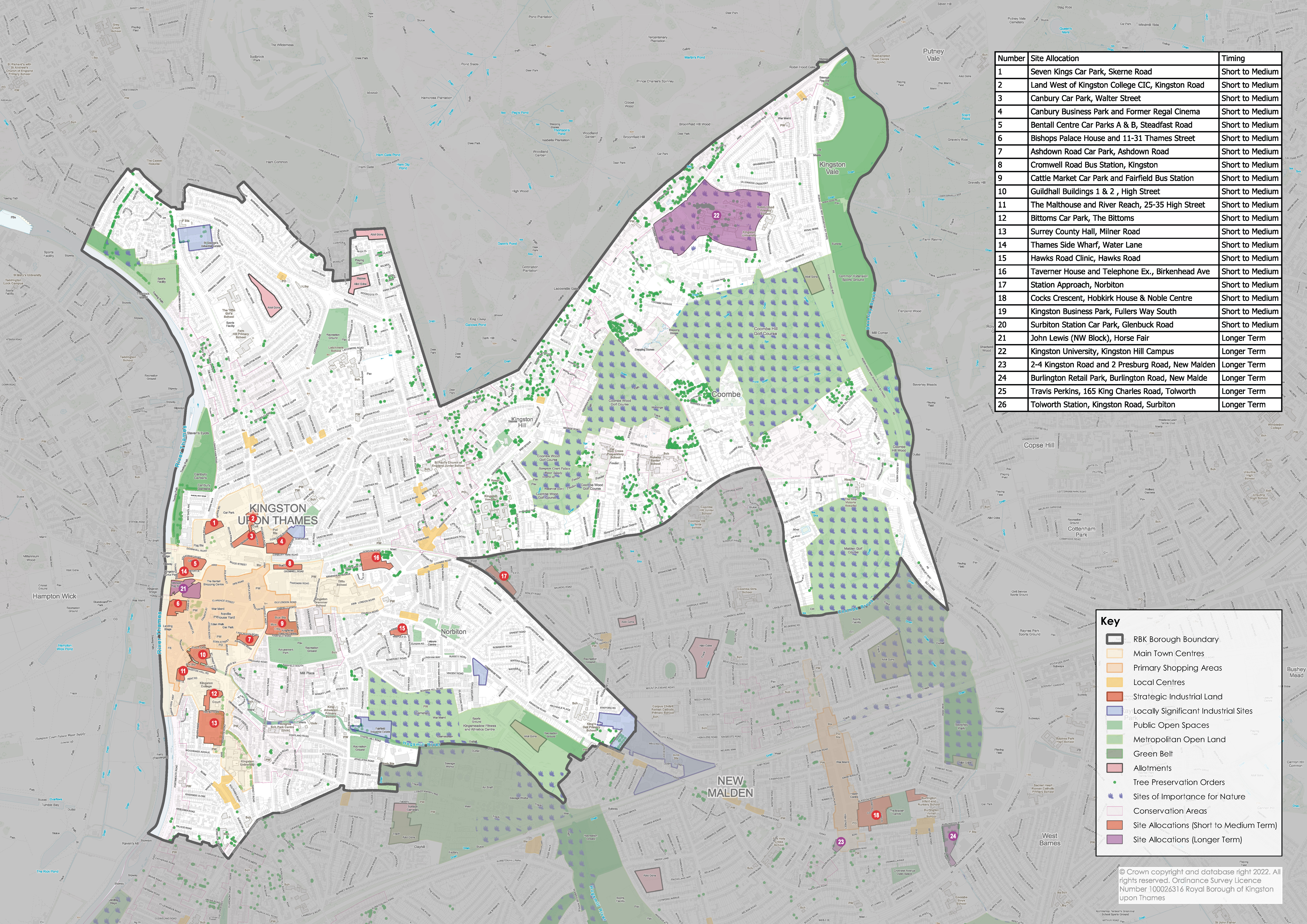
Task: Select site marker 13 Surrey County Hall
Action: [214, 723]
